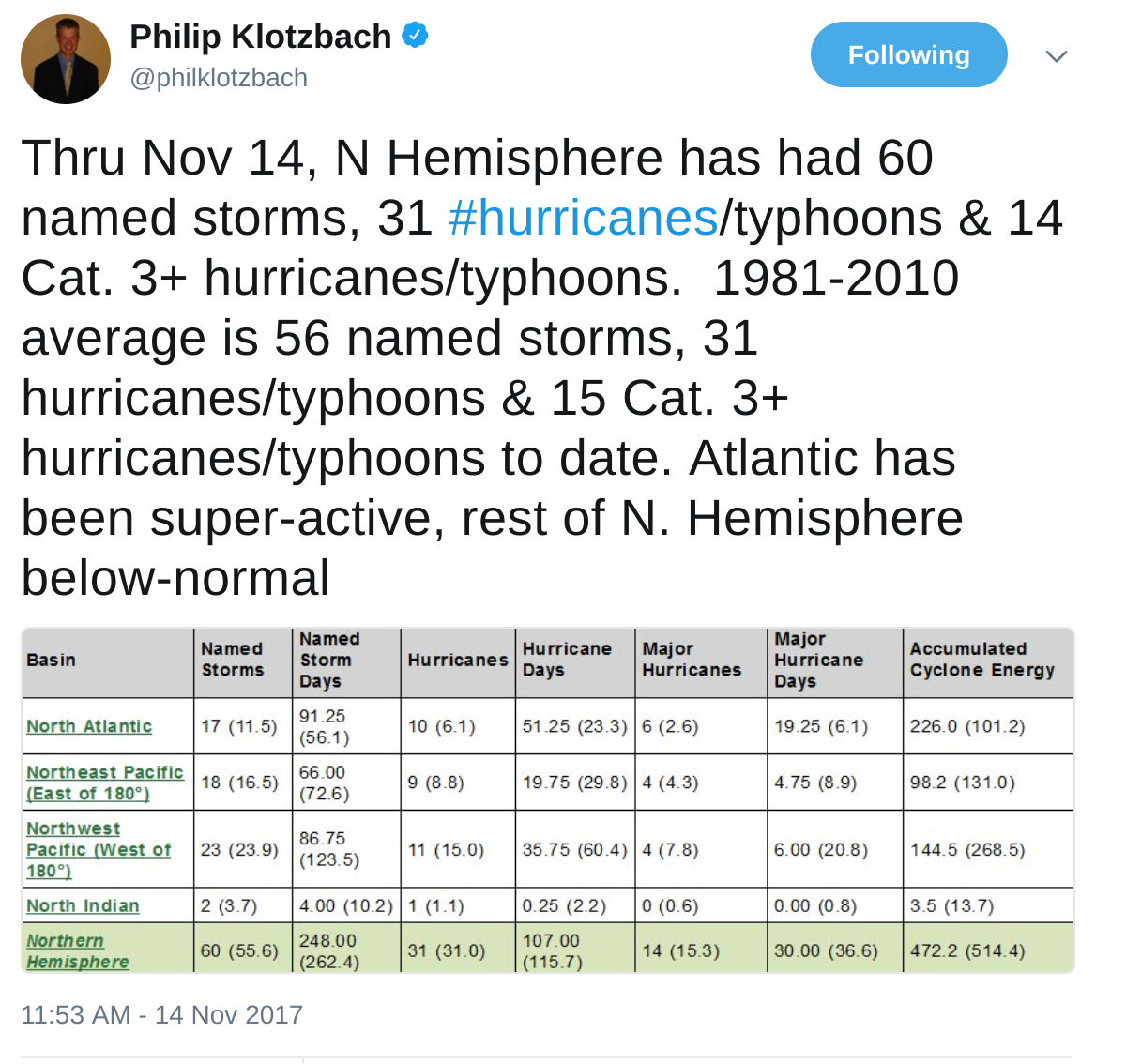Screen dimensions: 1126x1064
Task: Click the Named Storms column header
Action: pos(233,660)
